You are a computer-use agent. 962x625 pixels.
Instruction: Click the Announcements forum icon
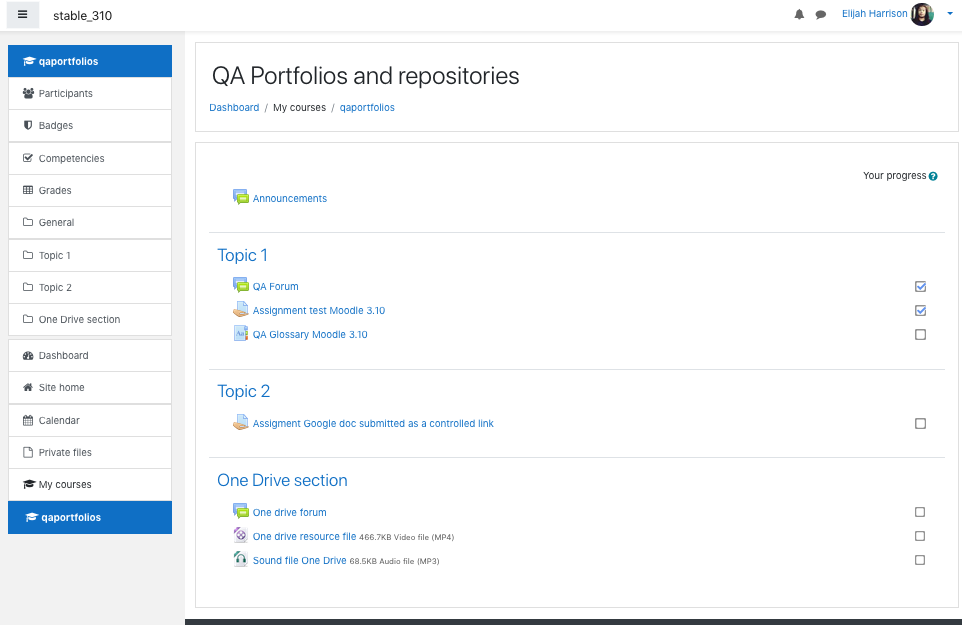[241, 197]
